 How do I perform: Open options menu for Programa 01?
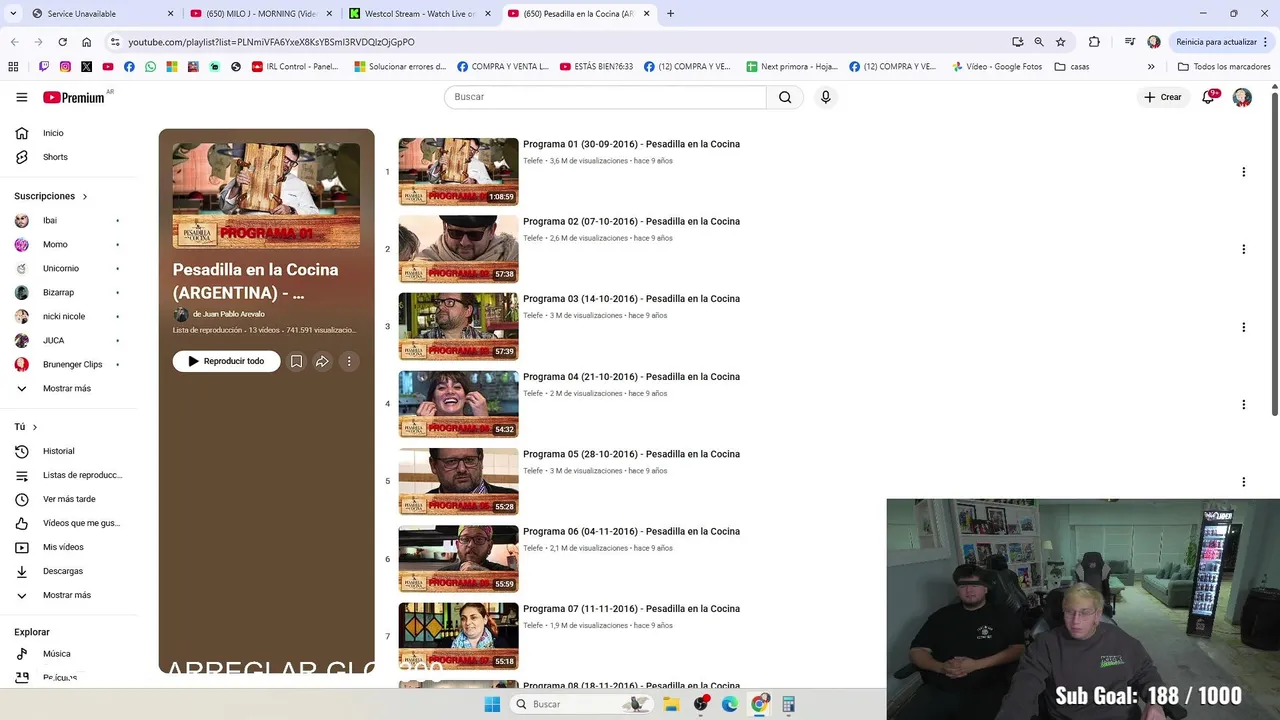point(1243,172)
